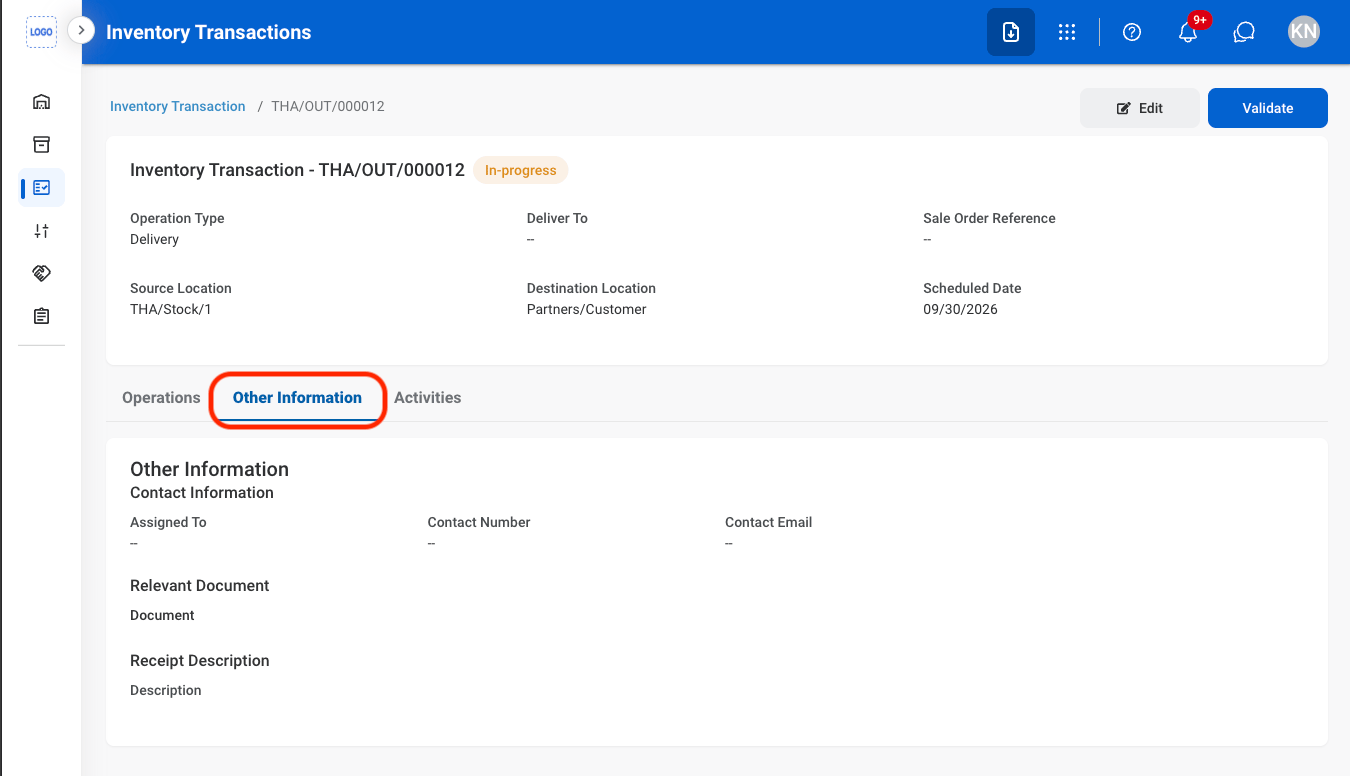This screenshot has width=1350, height=776.
Task: Expand the sidebar with the chevron button
Action: click(x=81, y=31)
